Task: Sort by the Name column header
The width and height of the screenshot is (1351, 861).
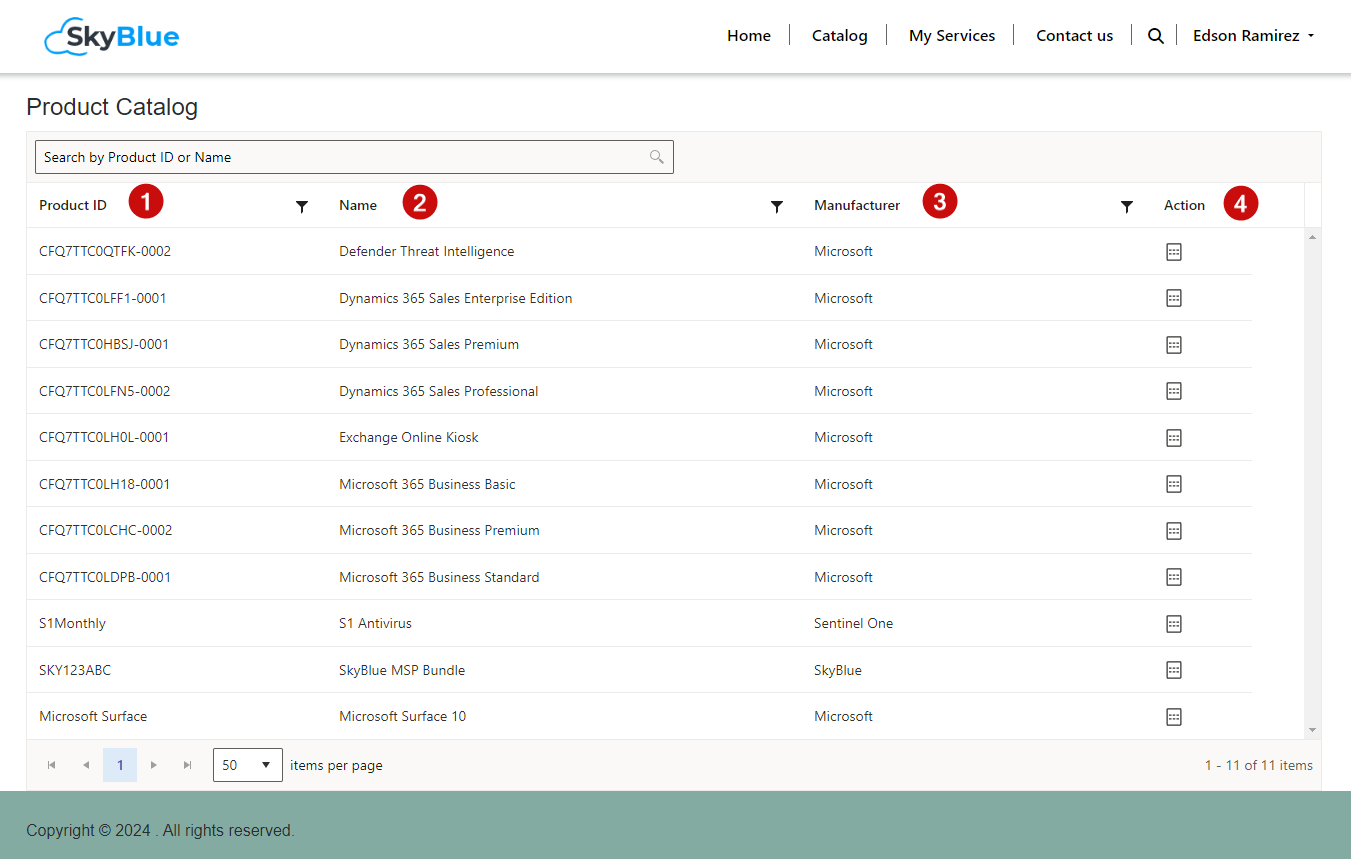Action: tap(358, 205)
